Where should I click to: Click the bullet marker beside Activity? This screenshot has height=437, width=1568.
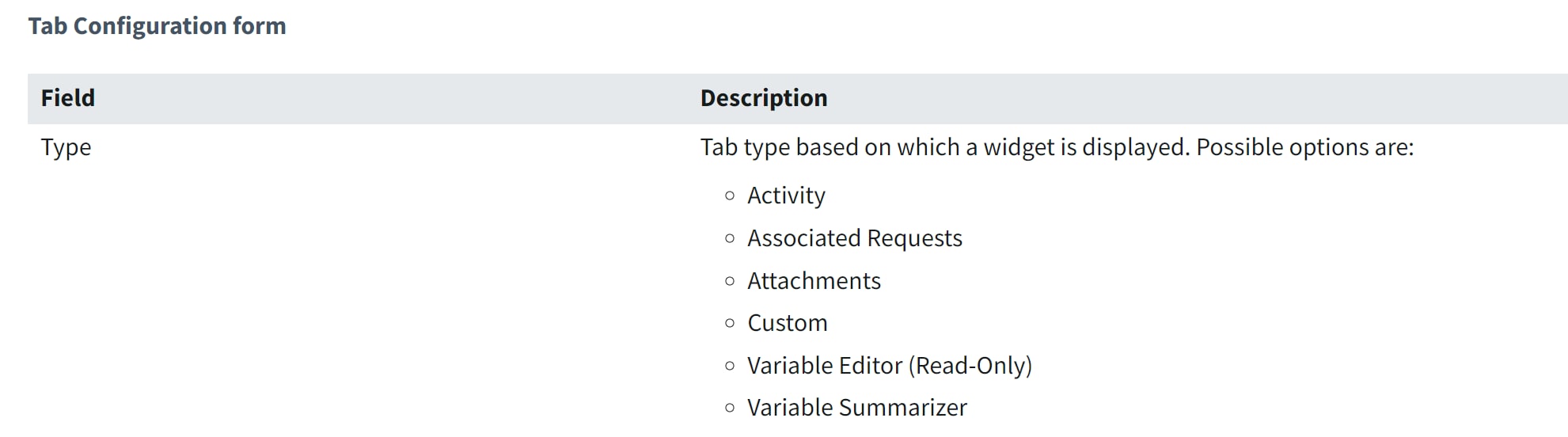click(x=730, y=196)
